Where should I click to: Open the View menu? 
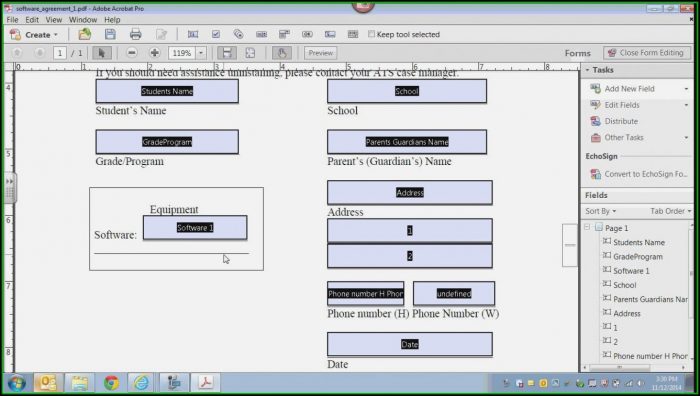point(54,20)
